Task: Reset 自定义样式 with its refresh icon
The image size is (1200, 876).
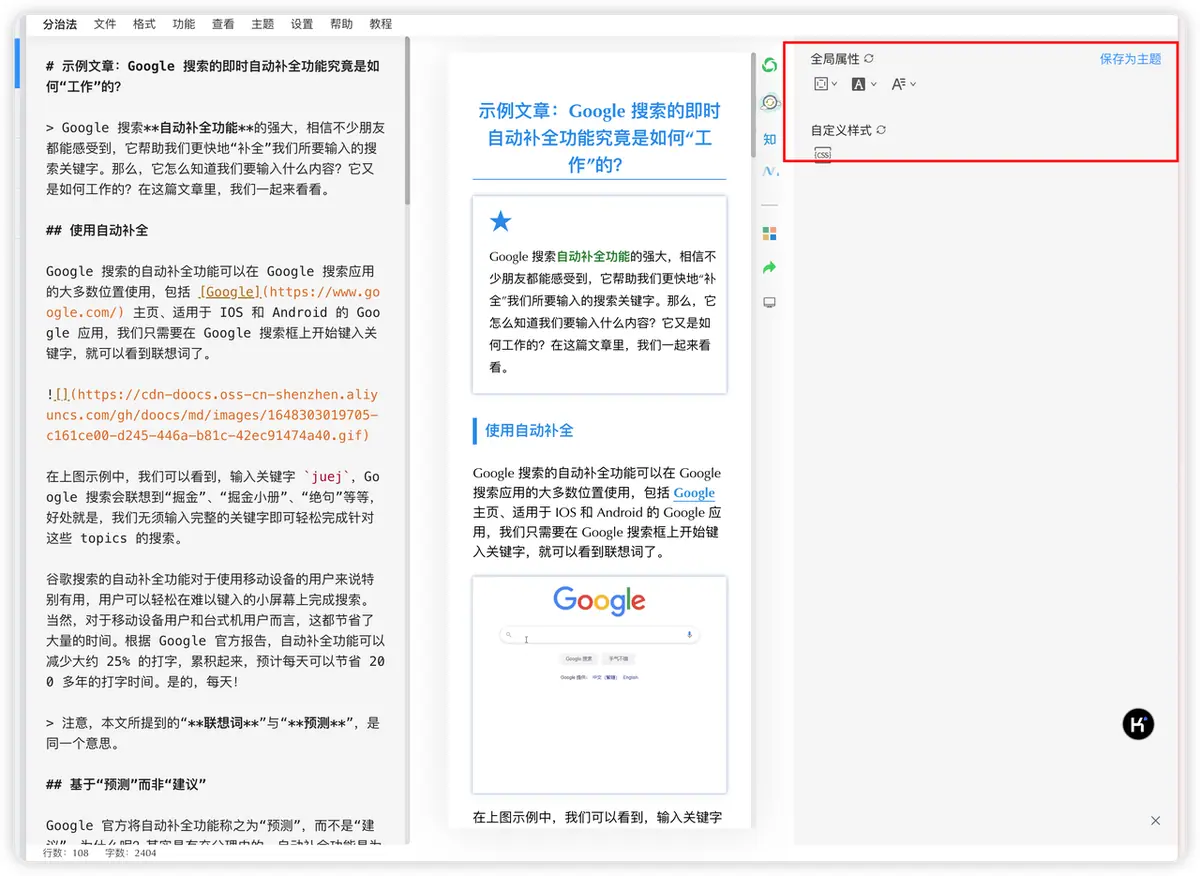Action: coord(881,130)
